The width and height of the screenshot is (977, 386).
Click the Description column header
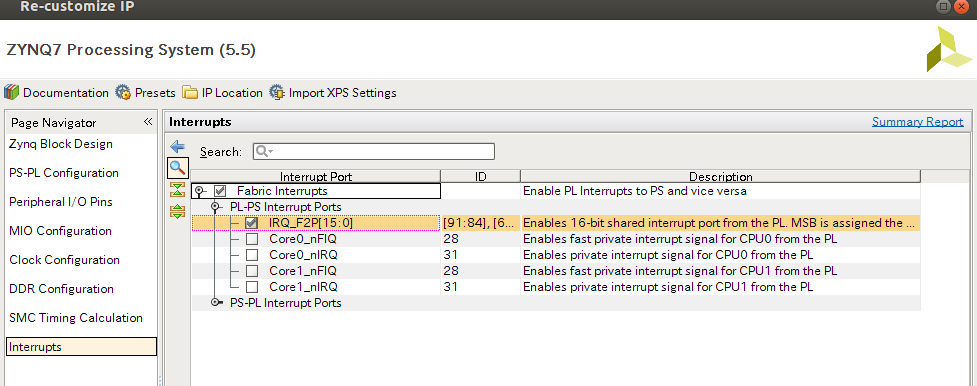click(x=720, y=176)
